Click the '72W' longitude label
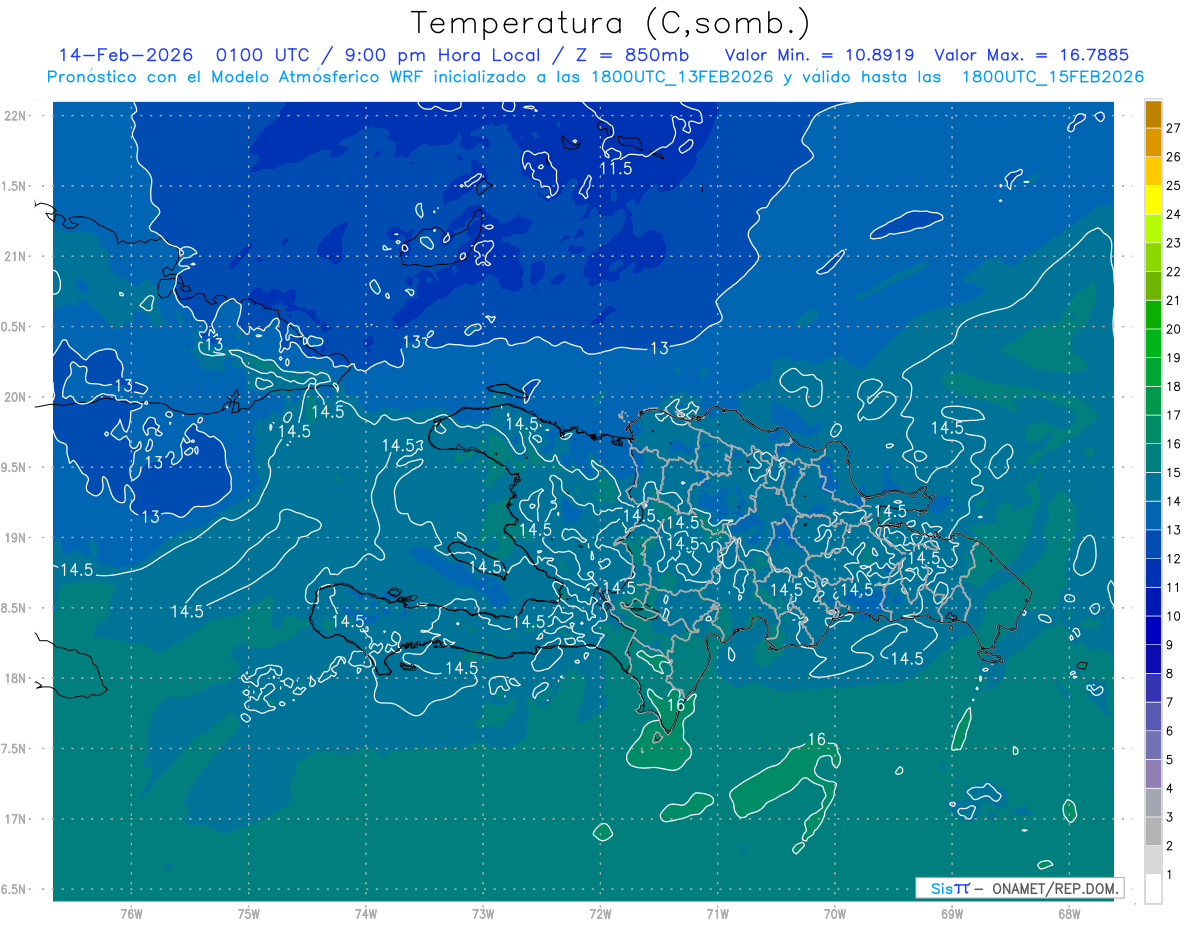Viewport: 1200px width, 927px height. (600, 914)
